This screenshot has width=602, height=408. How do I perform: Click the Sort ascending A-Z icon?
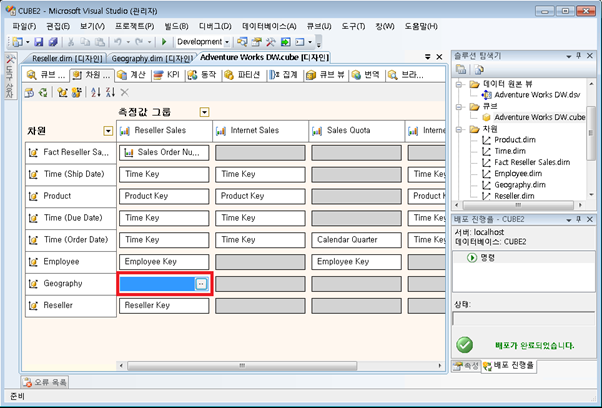pos(96,92)
